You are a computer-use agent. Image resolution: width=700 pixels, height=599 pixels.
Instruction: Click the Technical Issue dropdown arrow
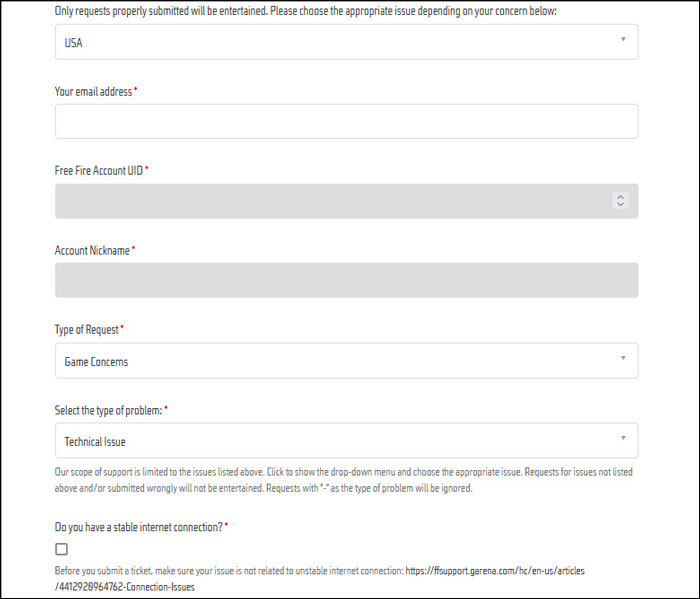click(623, 438)
